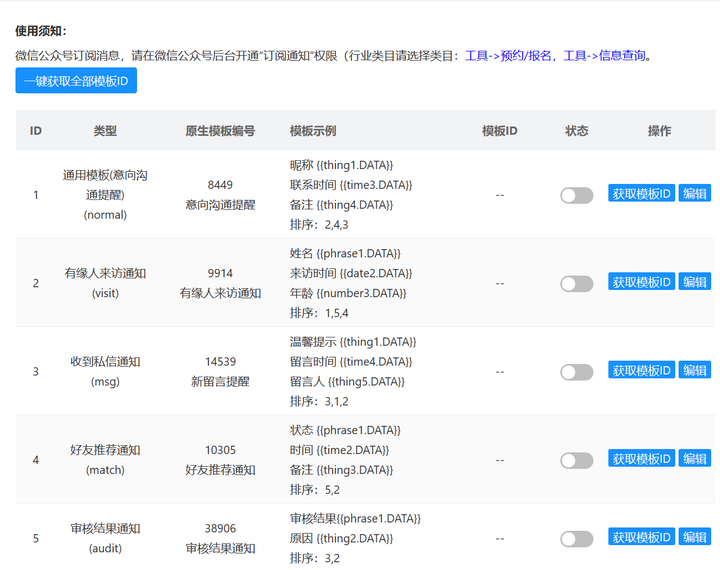Click text 排序: 2,4,3
The width and height of the screenshot is (720, 570).
pos(319,225)
